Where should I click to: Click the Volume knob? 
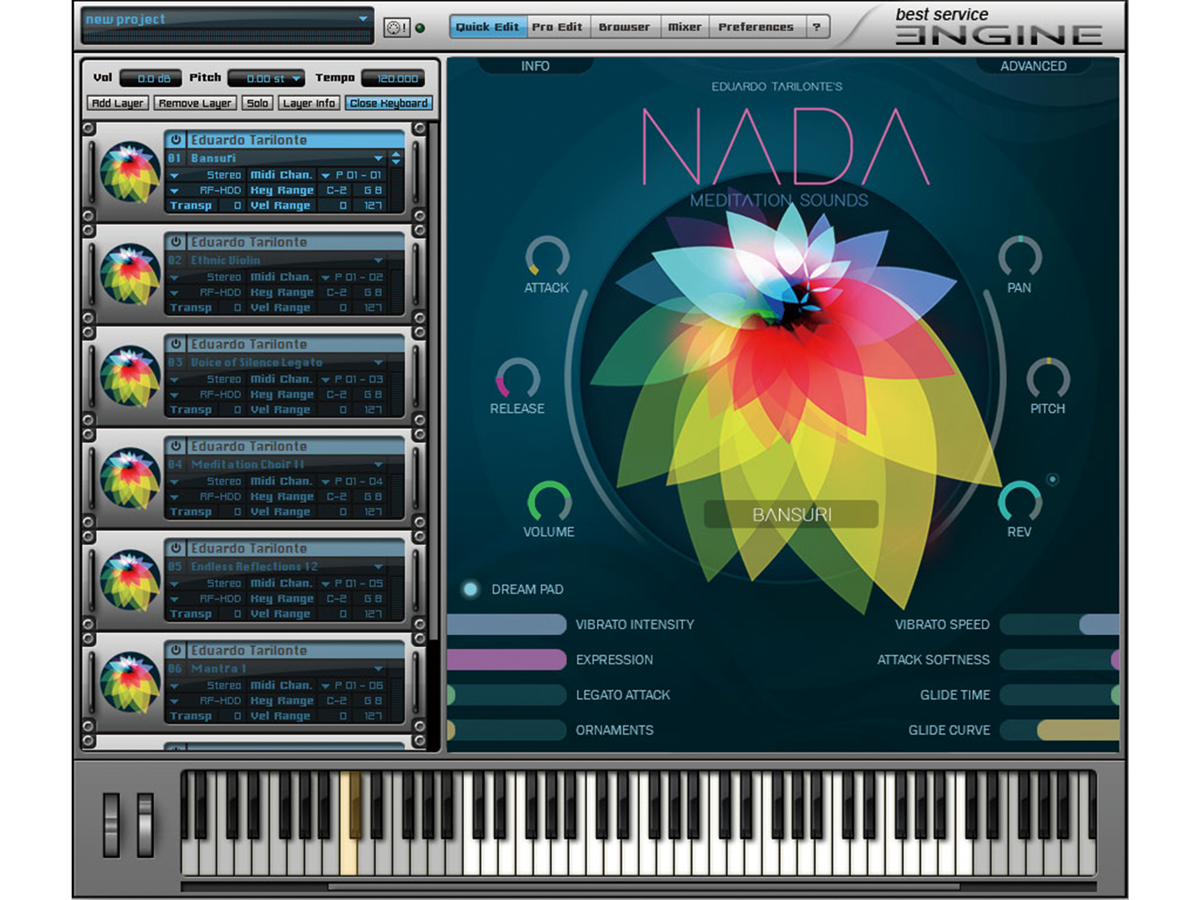(x=549, y=502)
